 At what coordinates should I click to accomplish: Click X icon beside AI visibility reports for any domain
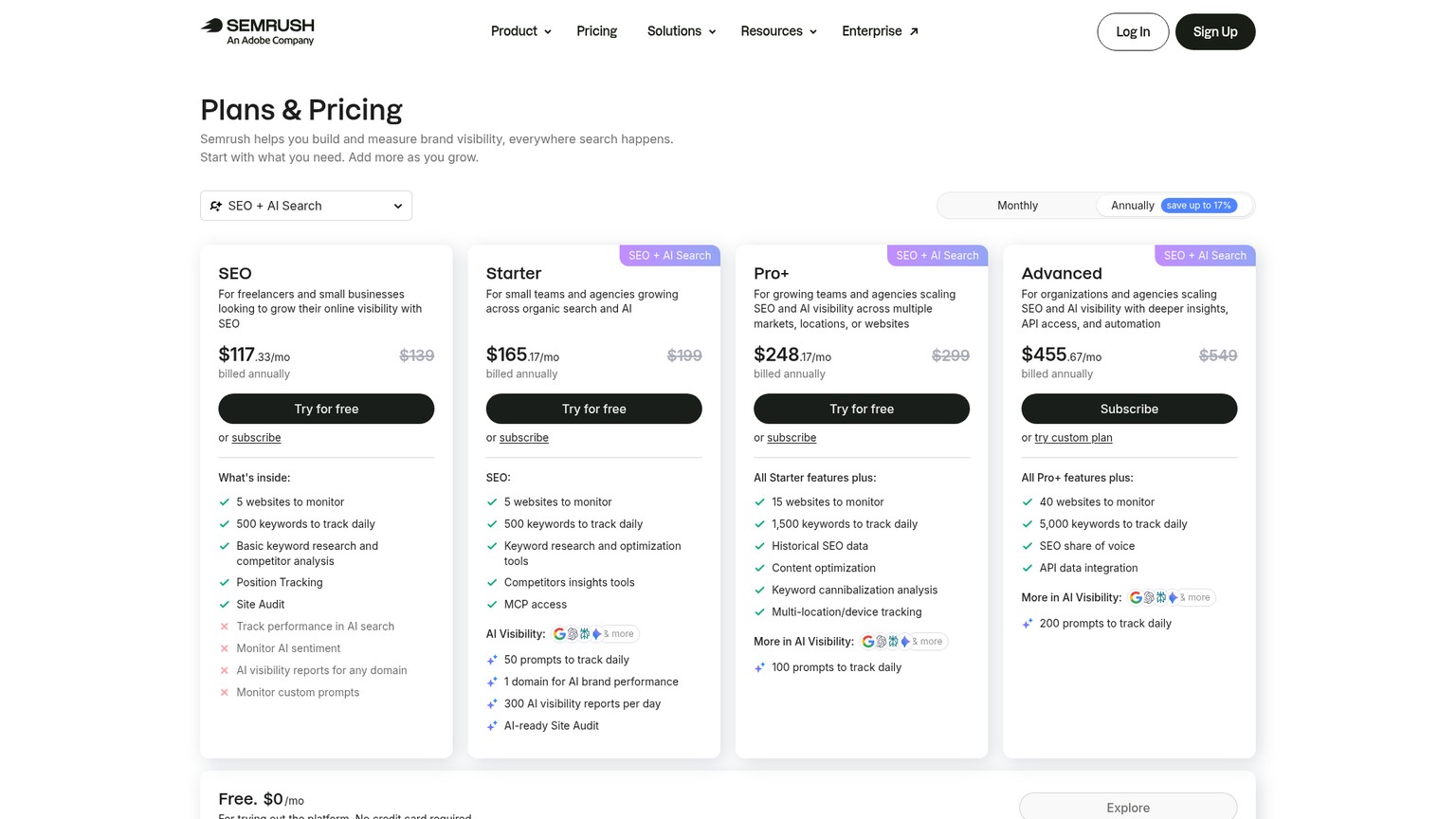coord(225,670)
